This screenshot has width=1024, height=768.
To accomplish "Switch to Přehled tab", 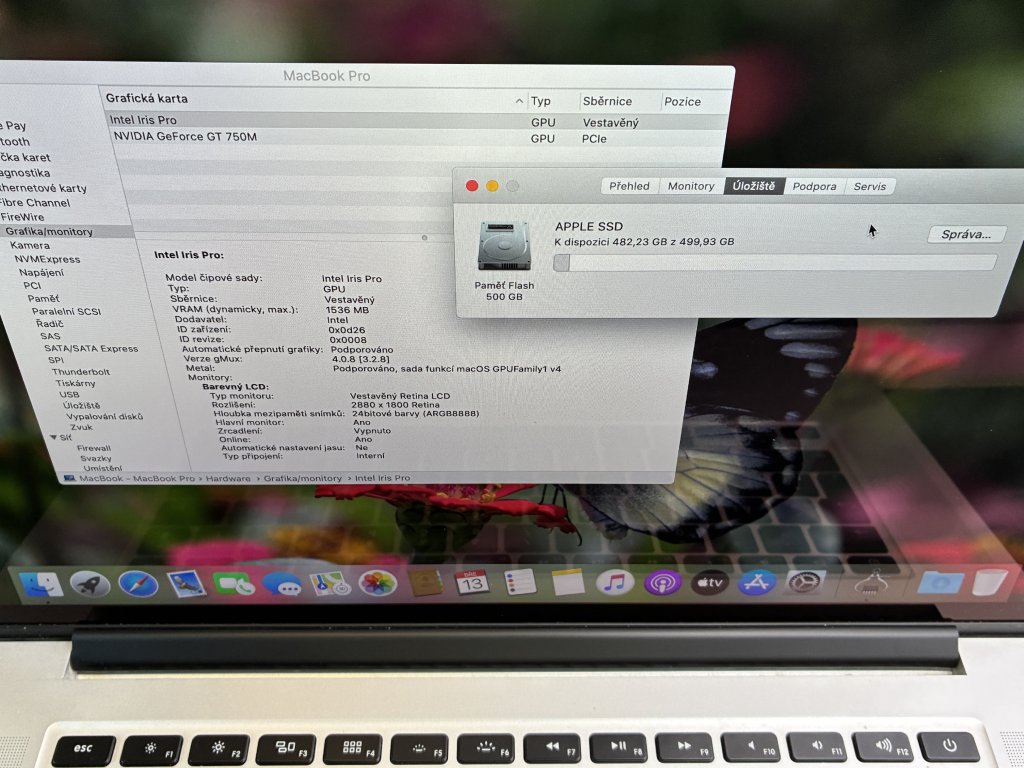I will pos(629,186).
